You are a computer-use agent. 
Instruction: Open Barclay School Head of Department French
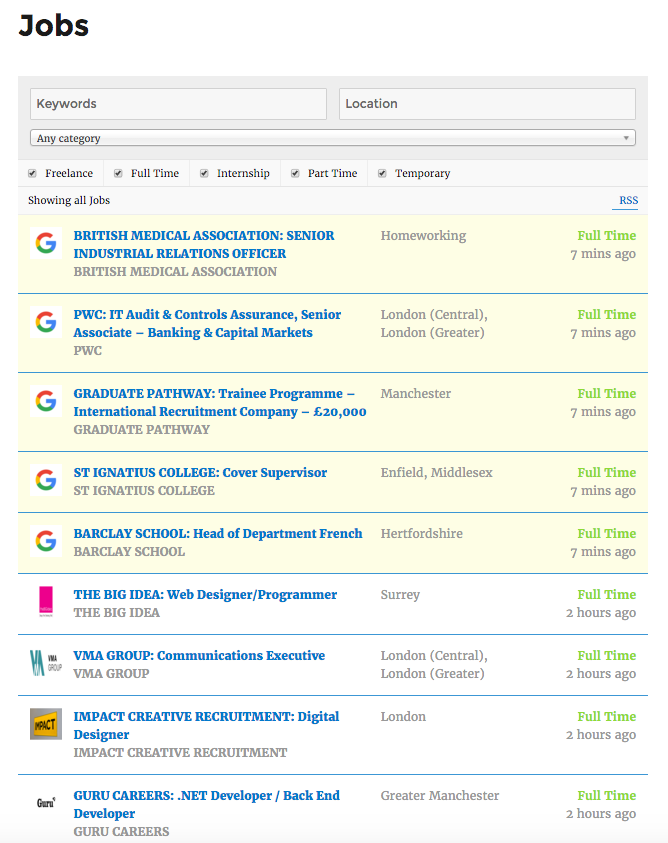(218, 533)
